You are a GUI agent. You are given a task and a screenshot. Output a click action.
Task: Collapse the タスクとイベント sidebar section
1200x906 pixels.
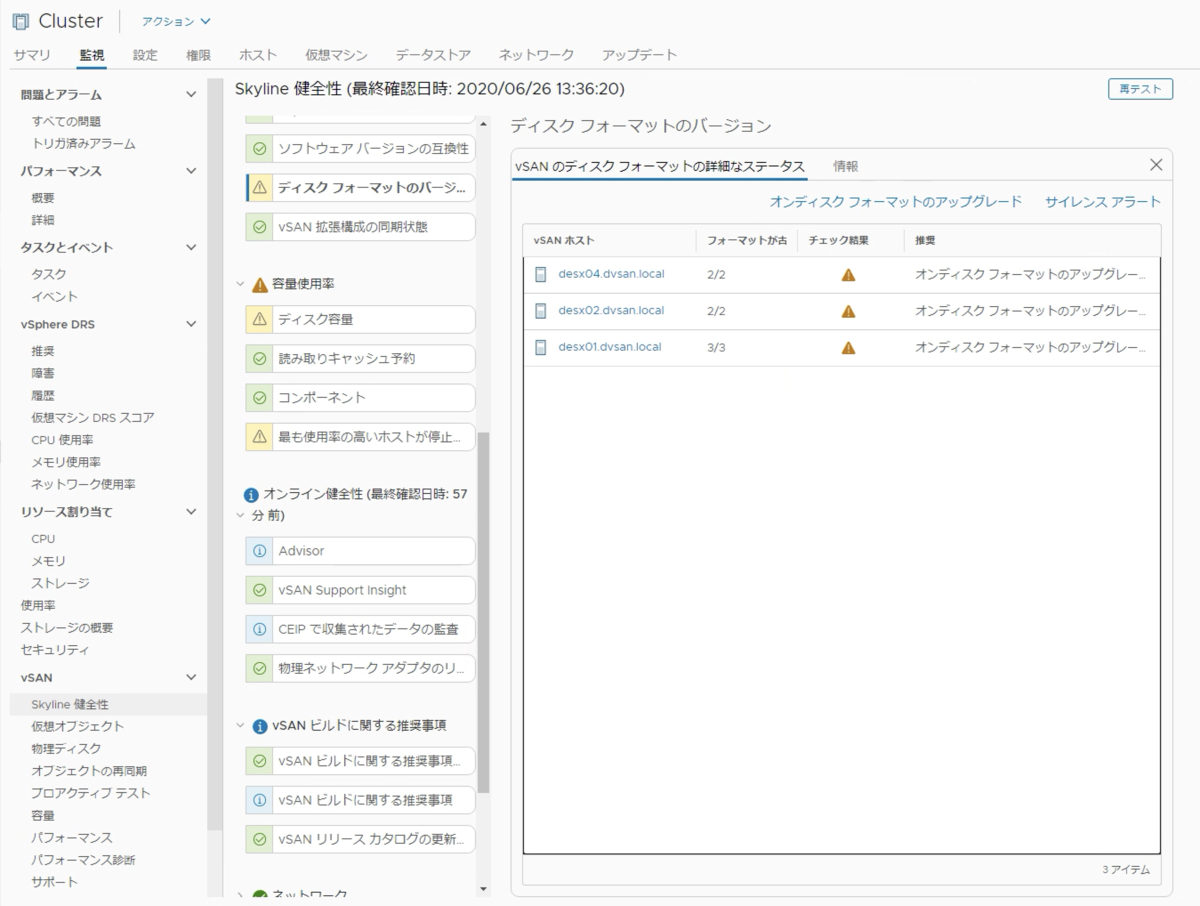click(x=192, y=247)
